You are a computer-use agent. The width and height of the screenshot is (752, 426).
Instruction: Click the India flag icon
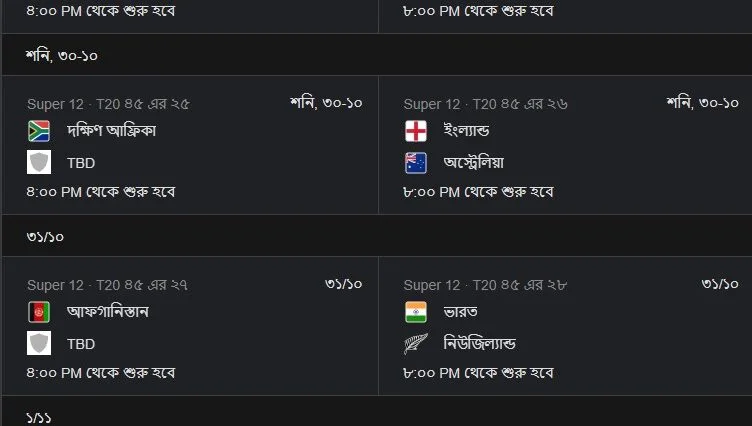[416, 312]
